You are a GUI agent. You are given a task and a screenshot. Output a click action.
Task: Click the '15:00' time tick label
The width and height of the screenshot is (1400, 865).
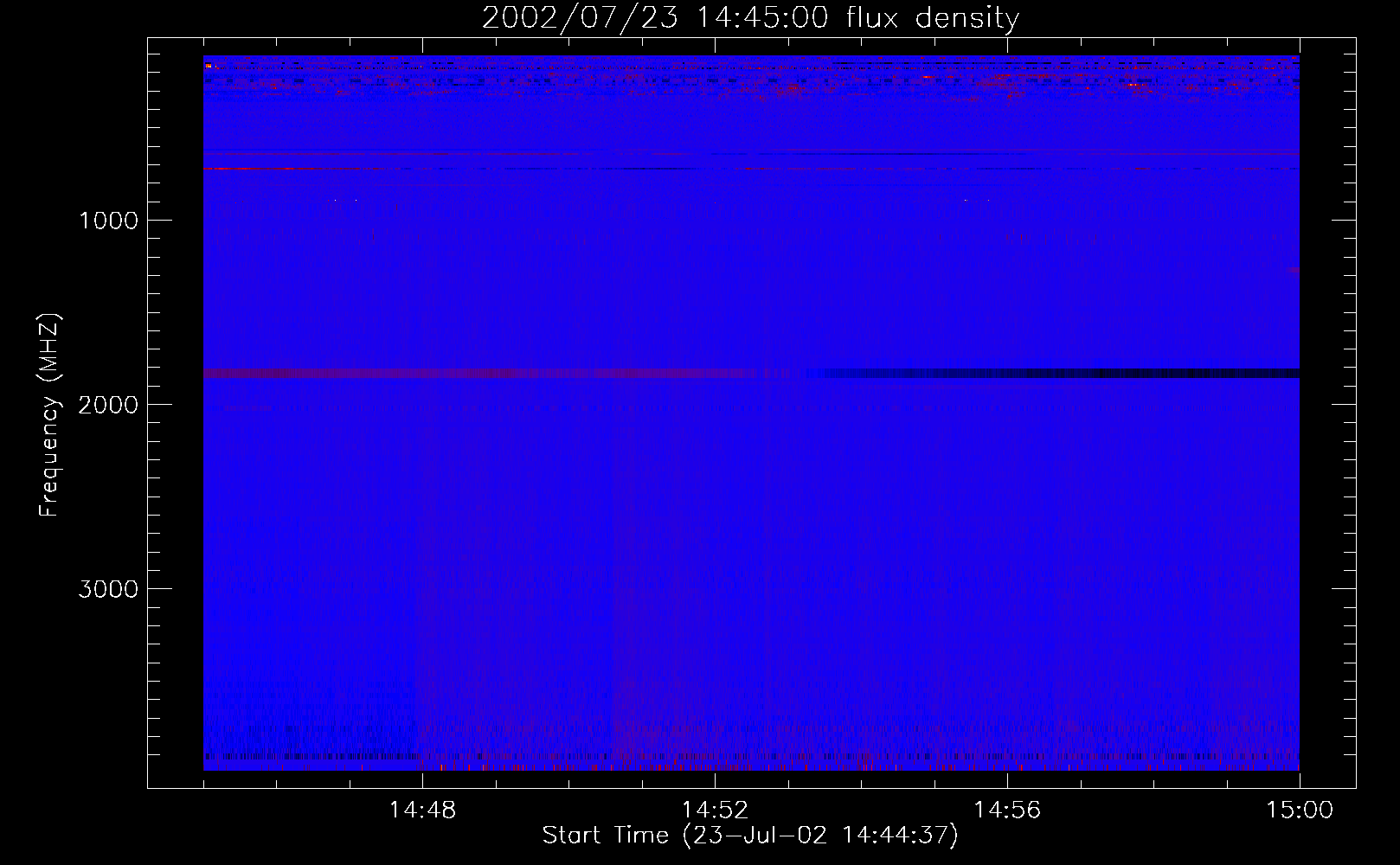point(1300,811)
